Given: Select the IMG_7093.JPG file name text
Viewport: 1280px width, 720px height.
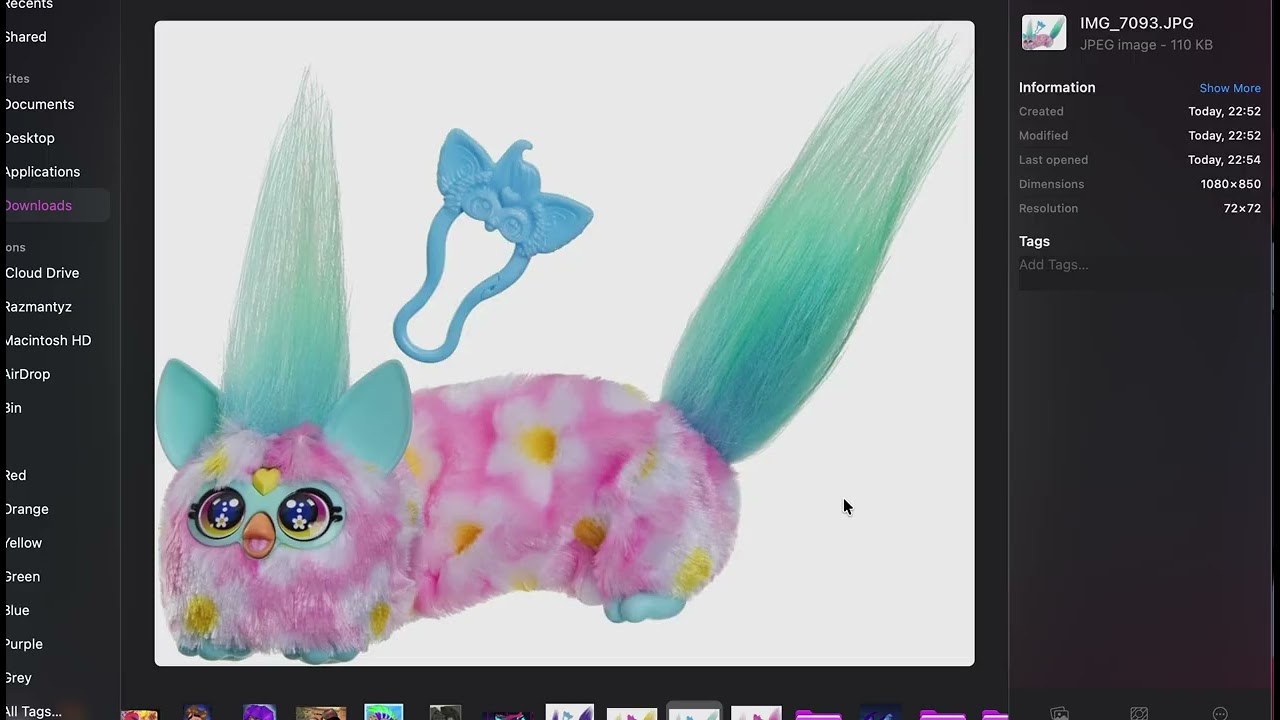Looking at the screenshot, I should pyautogui.click(x=1136, y=23).
